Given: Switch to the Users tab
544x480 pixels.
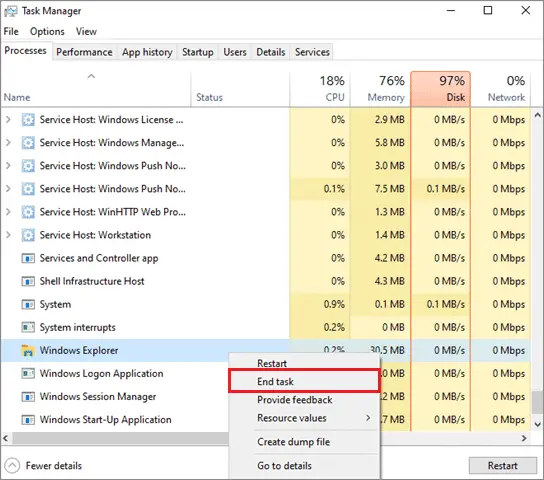Looking at the screenshot, I should pyautogui.click(x=235, y=52).
